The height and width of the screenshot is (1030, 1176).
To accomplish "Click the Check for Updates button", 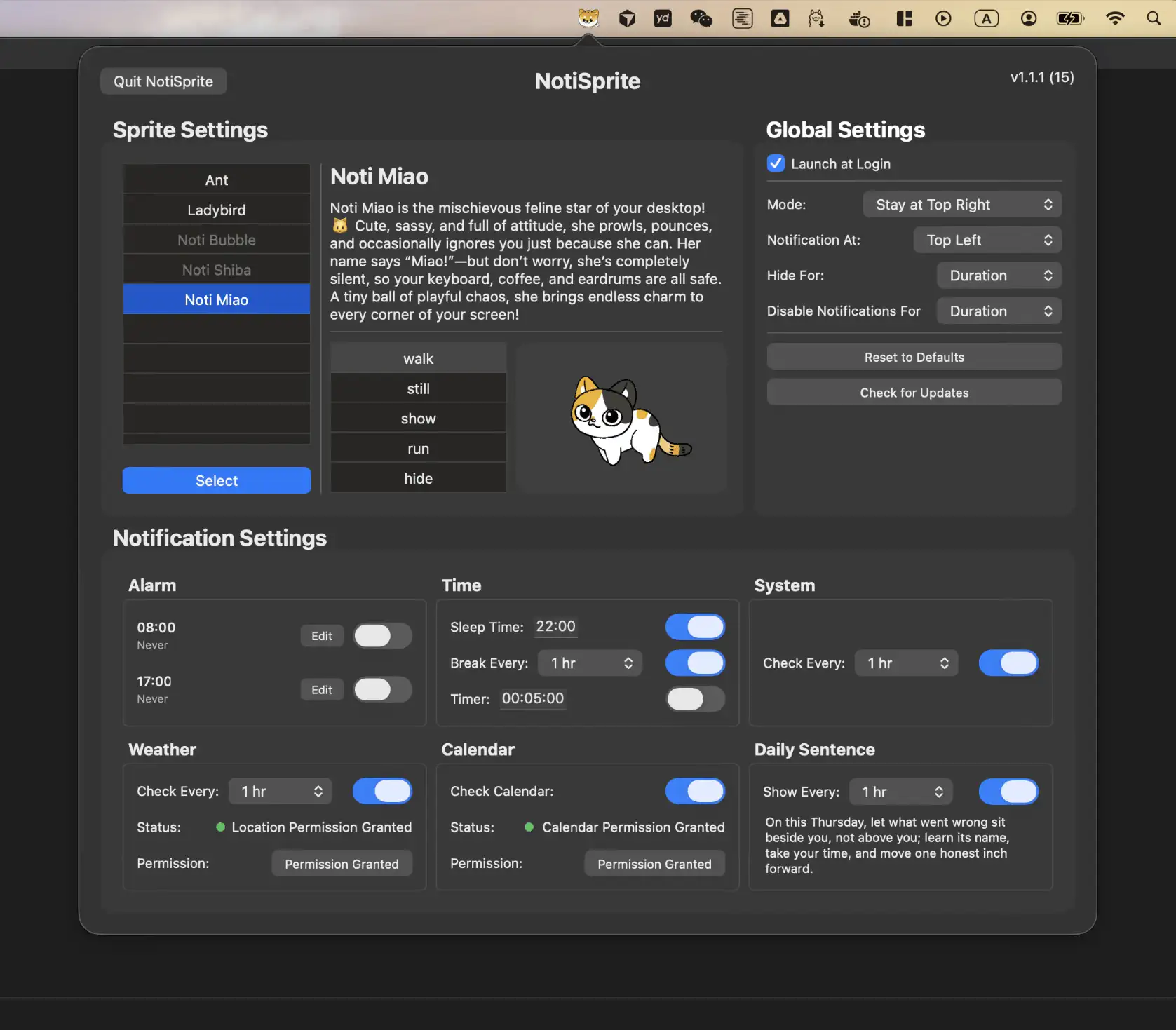I will (914, 393).
